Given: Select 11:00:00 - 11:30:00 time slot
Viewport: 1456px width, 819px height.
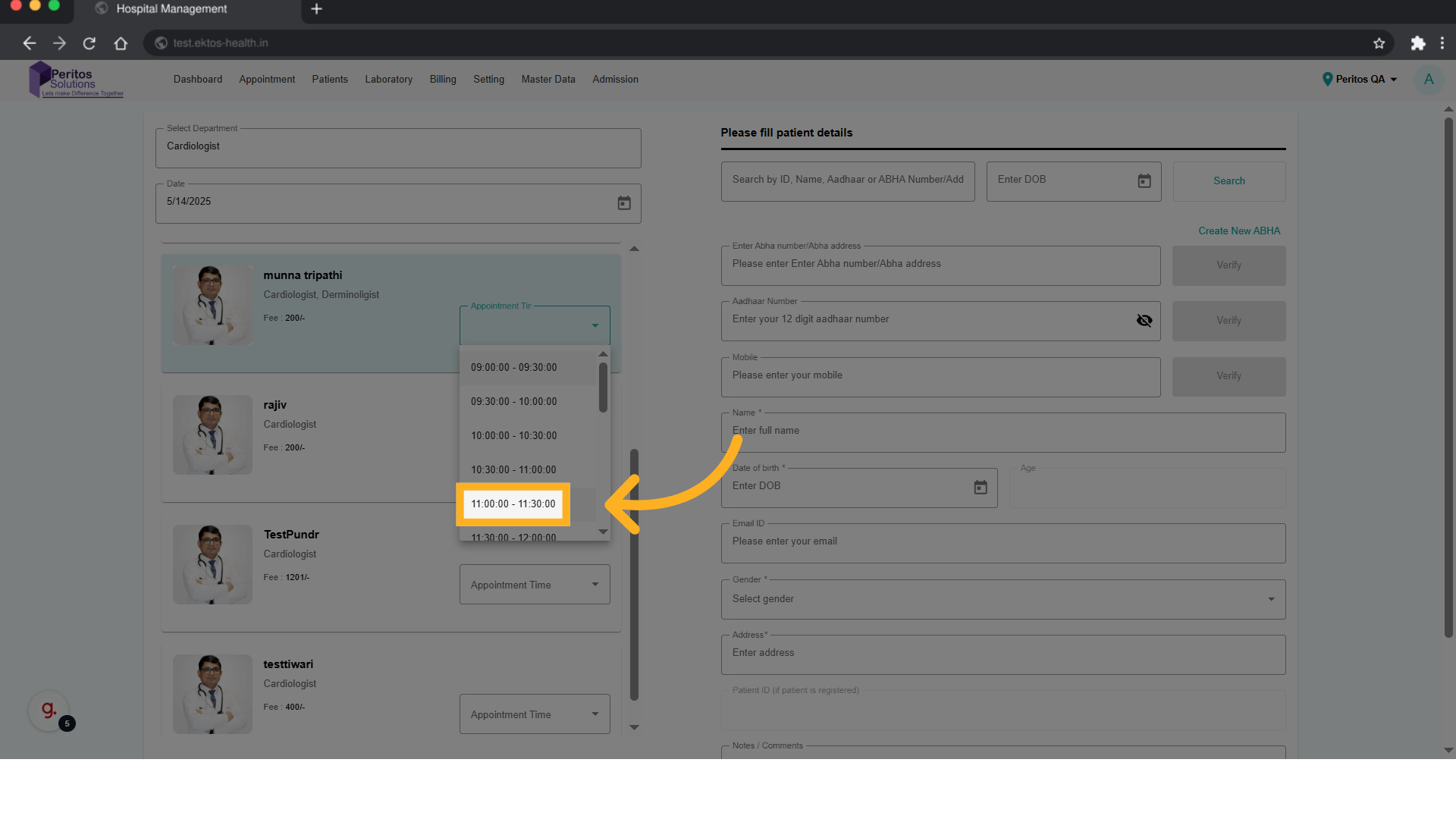Looking at the screenshot, I should (513, 504).
